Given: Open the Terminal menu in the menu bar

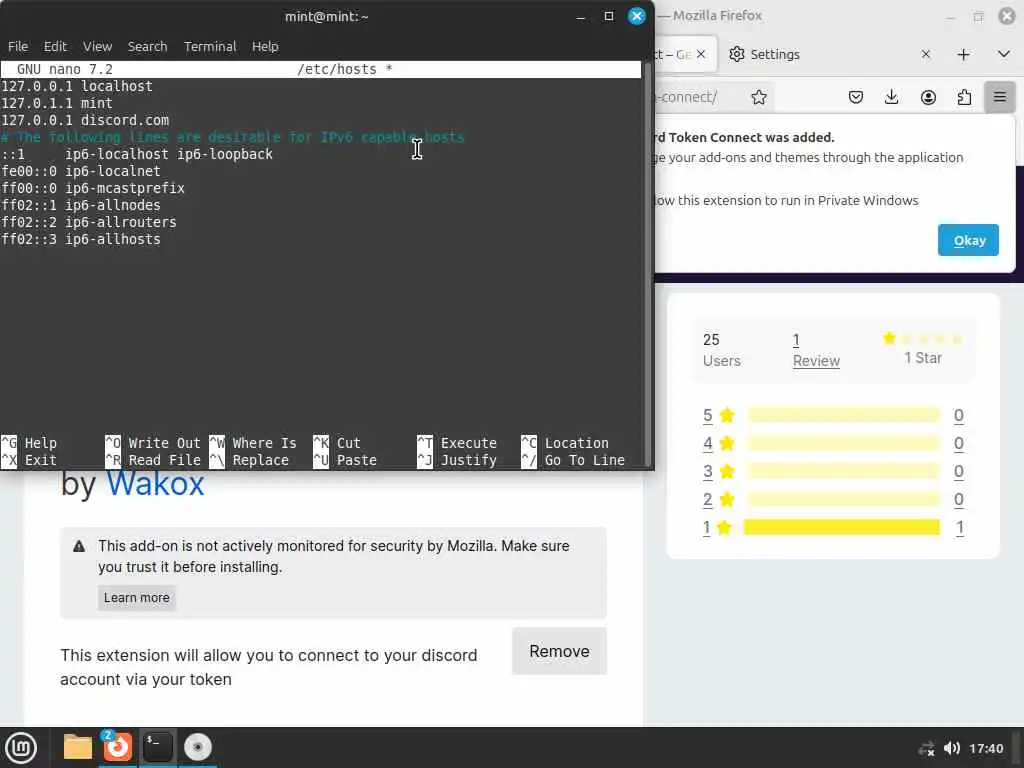Looking at the screenshot, I should point(210,46).
